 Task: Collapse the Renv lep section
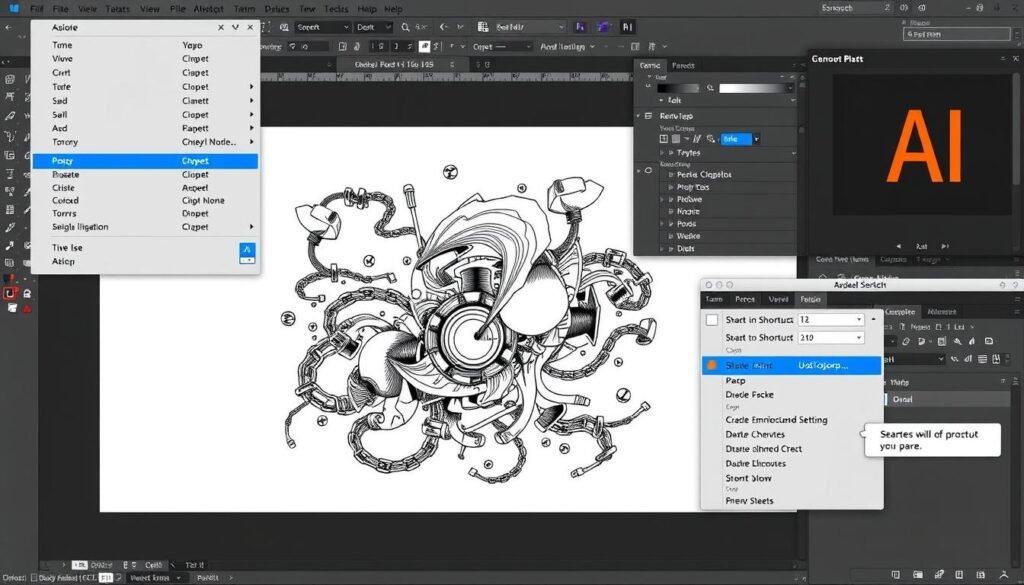[638, 116]
